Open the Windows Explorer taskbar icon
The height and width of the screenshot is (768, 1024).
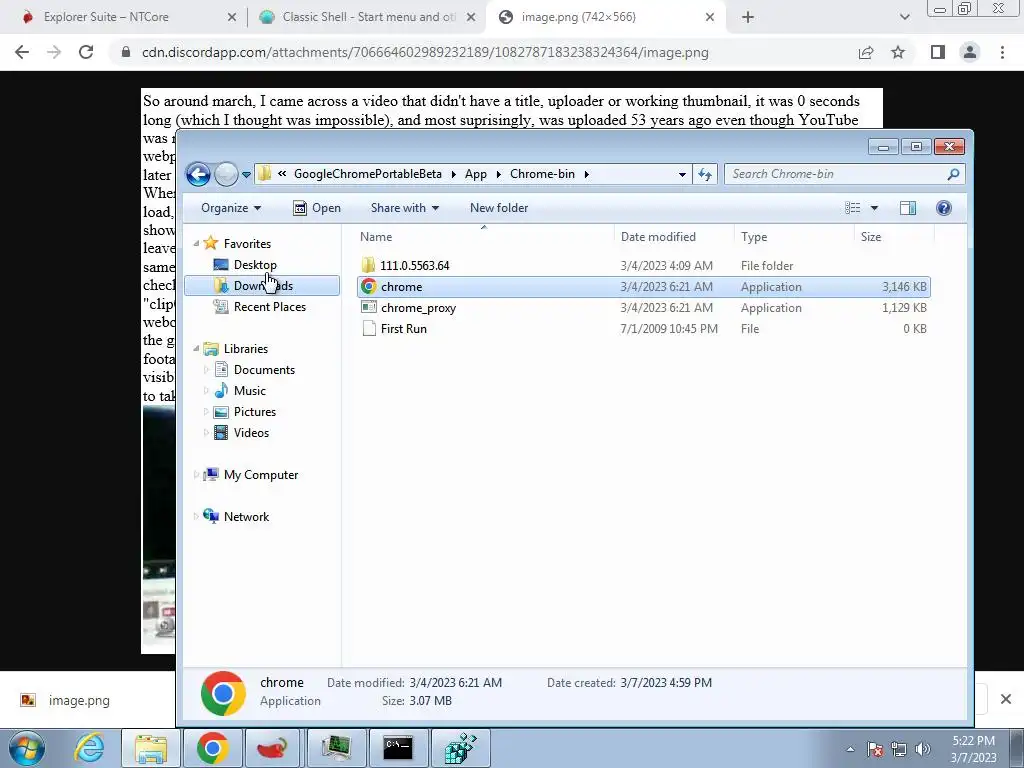152,748
